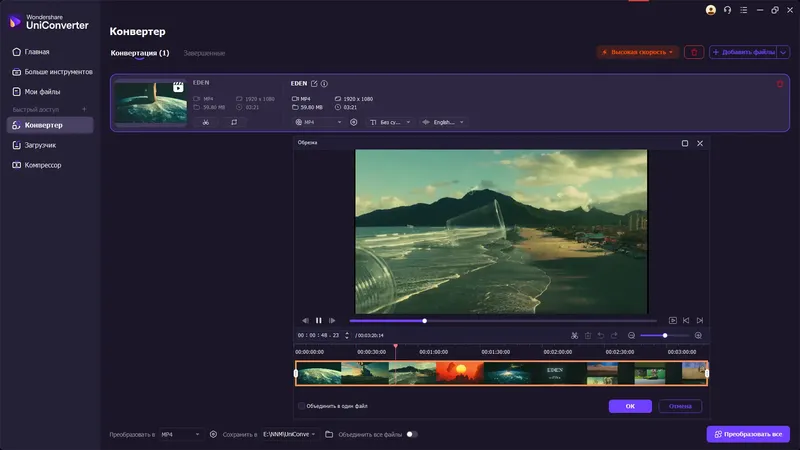The image size is (800, 450).
Task: Pause the video preview
Action: point(318,320)
